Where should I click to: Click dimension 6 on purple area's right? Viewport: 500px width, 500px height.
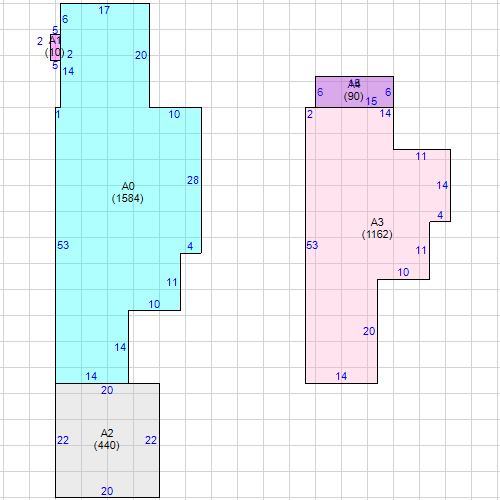pos(388,92)
